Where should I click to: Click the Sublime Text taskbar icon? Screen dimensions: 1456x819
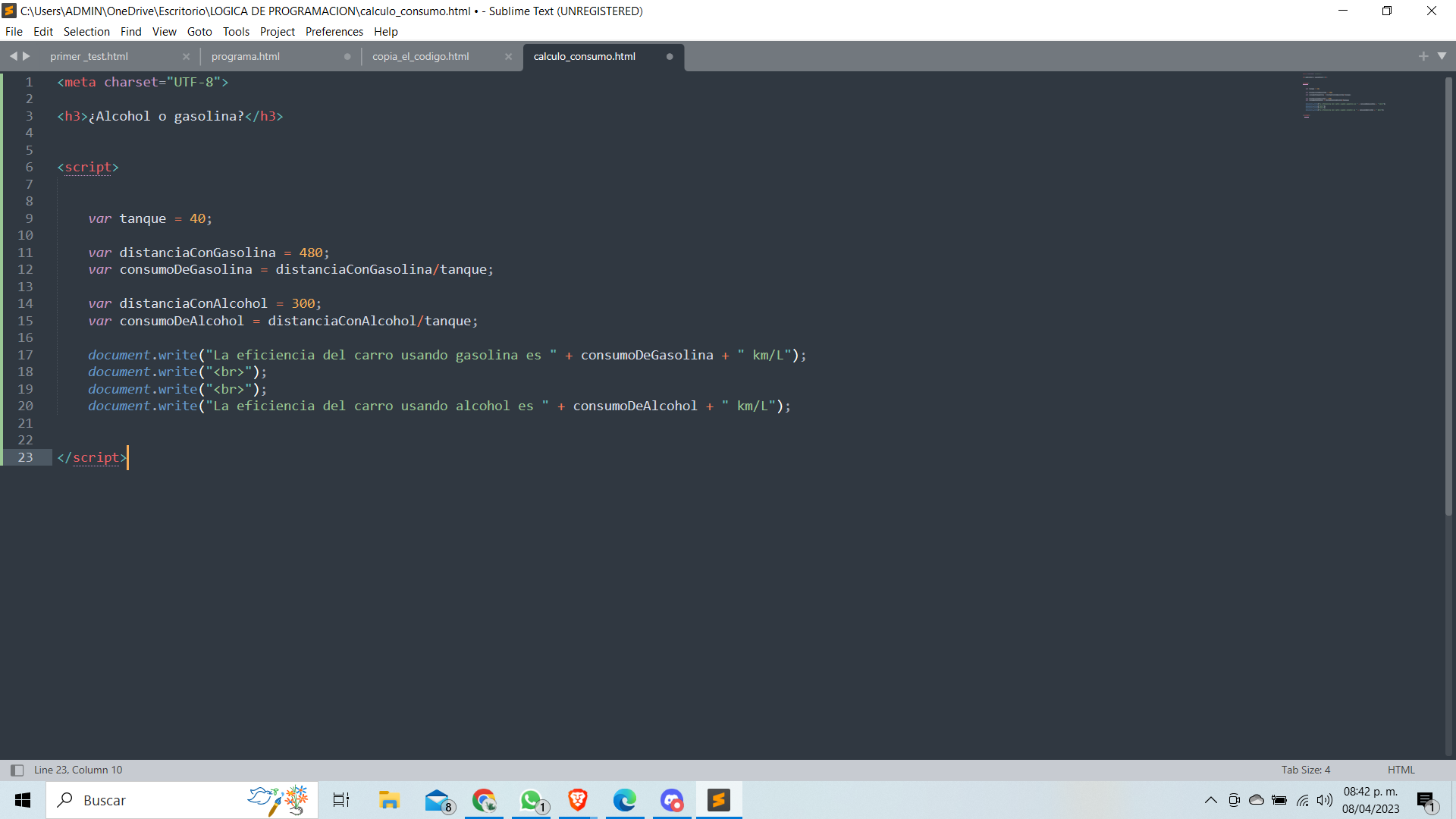pos(718,800)
